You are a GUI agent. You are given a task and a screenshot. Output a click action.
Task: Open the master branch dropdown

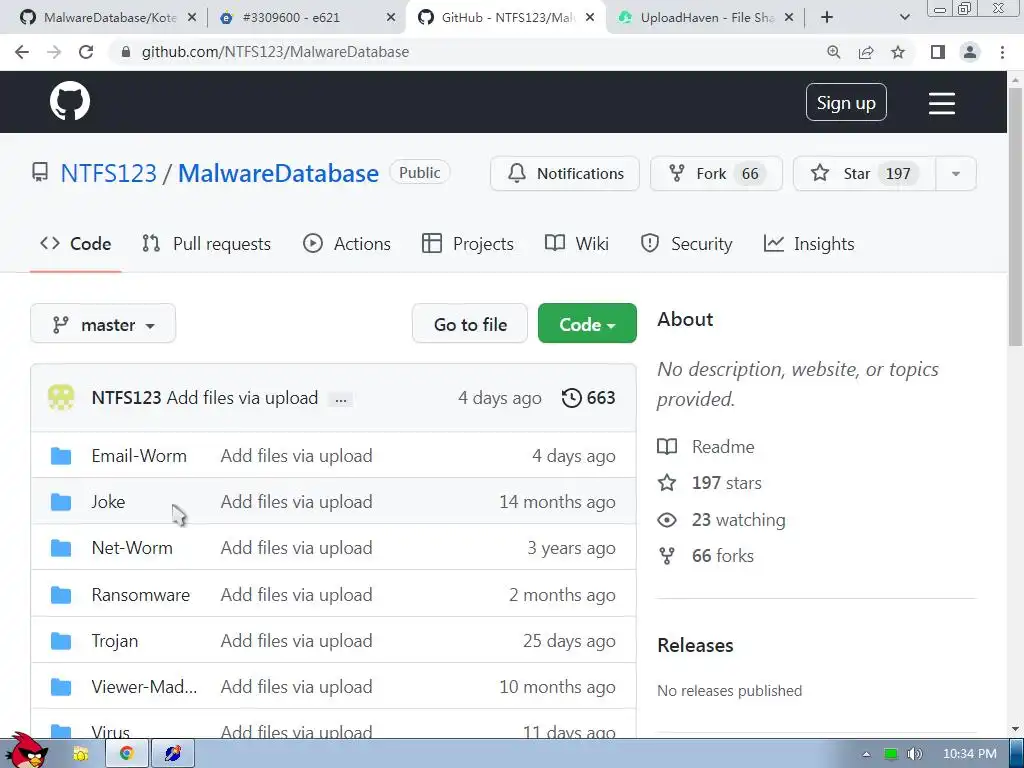coord(103,324)
